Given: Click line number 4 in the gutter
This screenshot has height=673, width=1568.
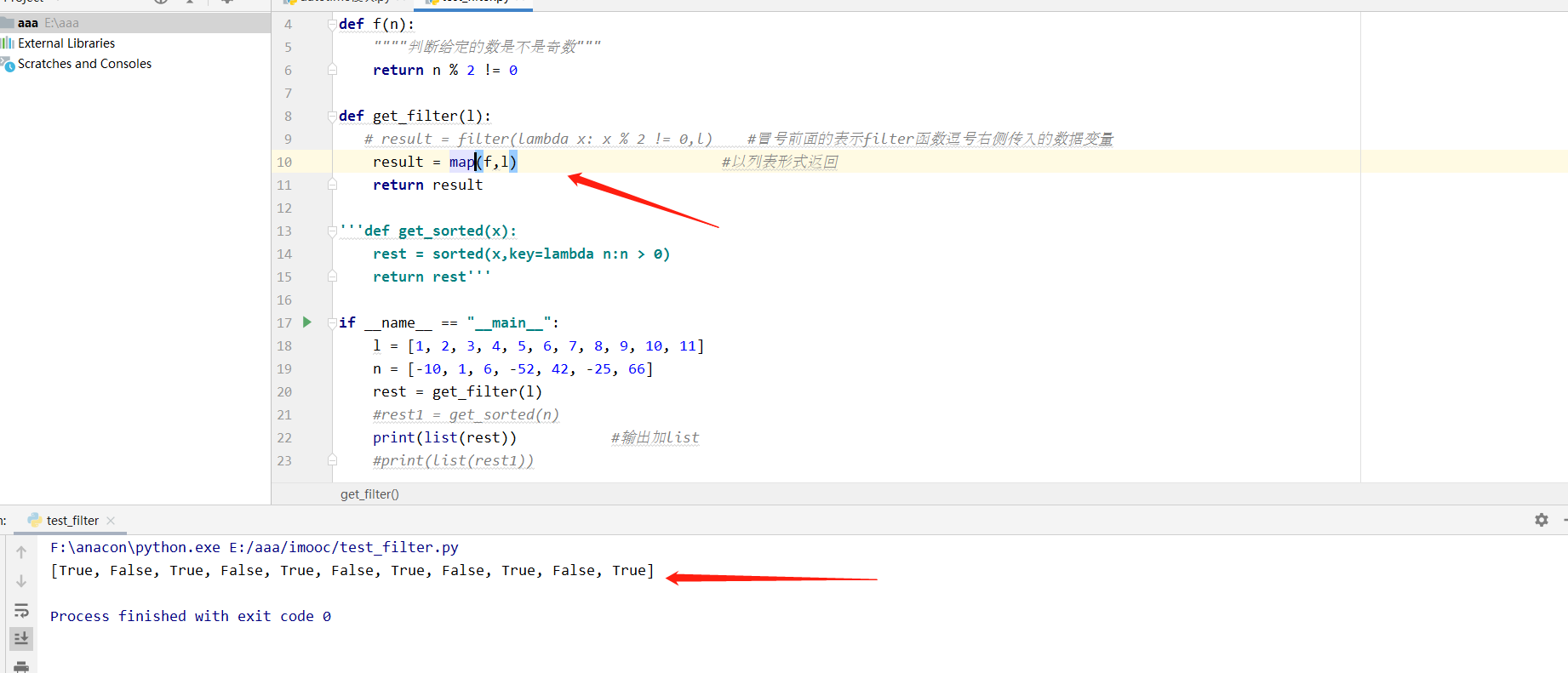Looking at the screenshot, I should [x=288, y=24].
